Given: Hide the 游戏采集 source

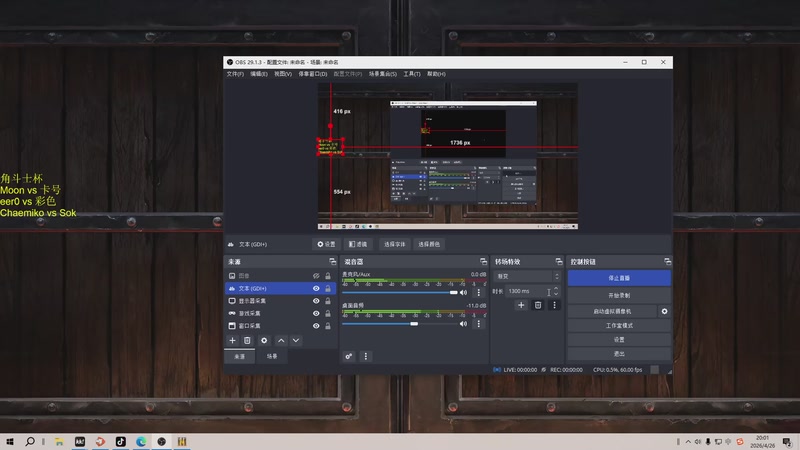Looking at the screenshot, I should pos(316,313).
